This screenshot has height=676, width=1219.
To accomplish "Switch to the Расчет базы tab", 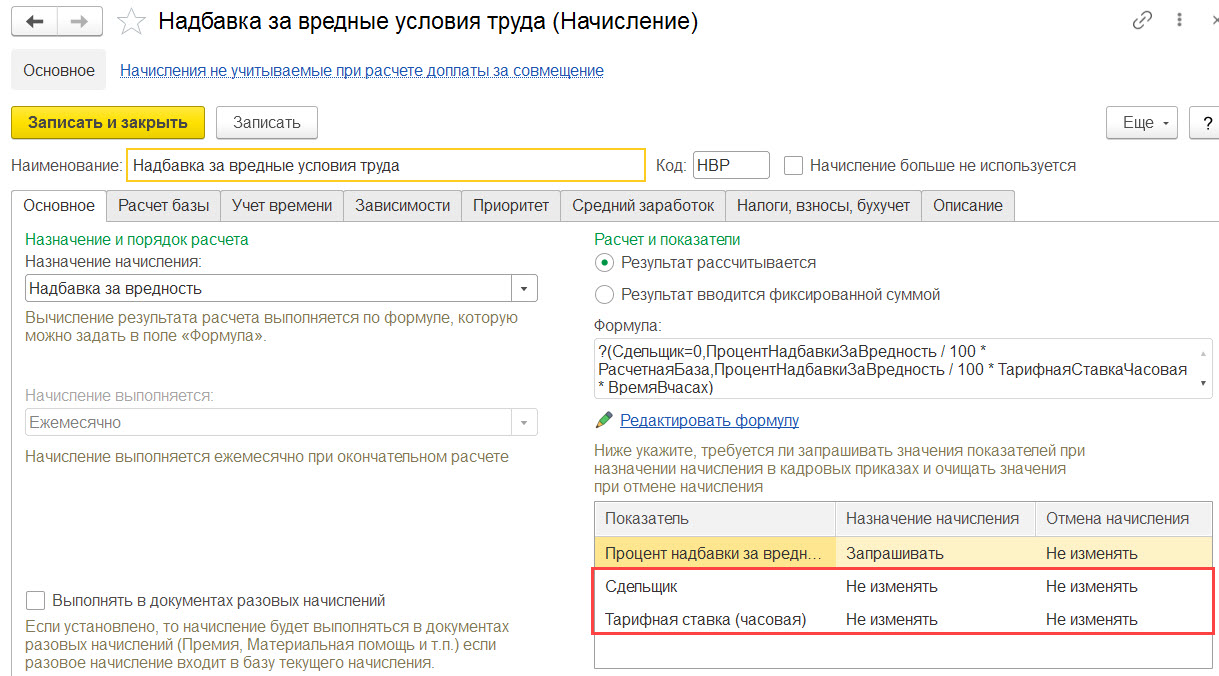I will click(163, 205).
